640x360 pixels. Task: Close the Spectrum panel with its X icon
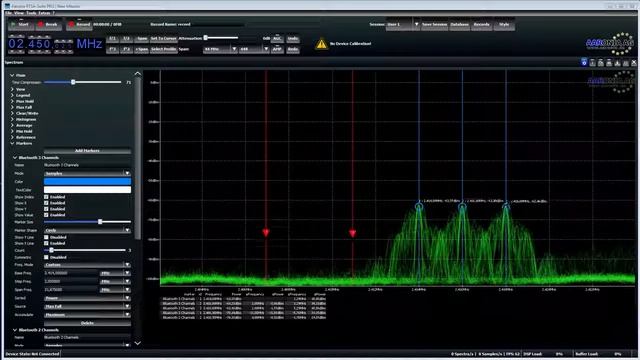(634, 62)
